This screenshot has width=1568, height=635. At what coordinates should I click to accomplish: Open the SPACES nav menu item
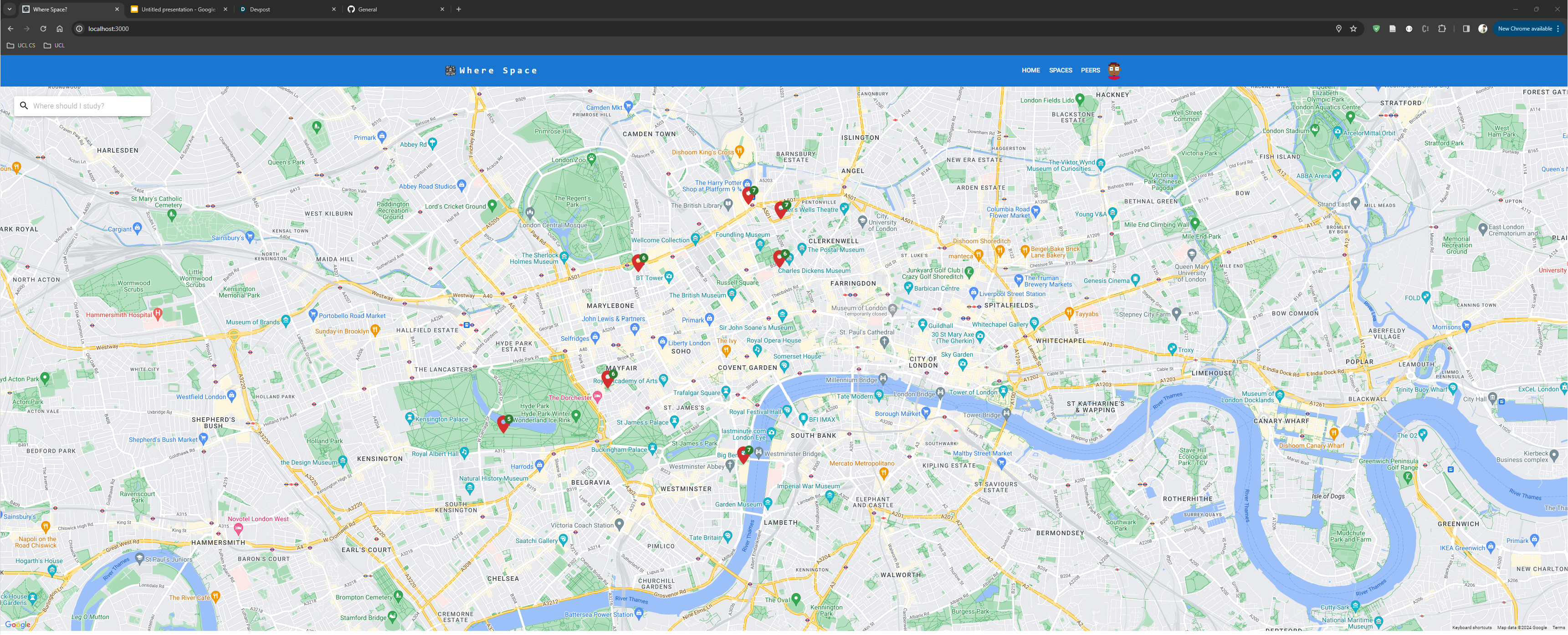(1060, 71)
